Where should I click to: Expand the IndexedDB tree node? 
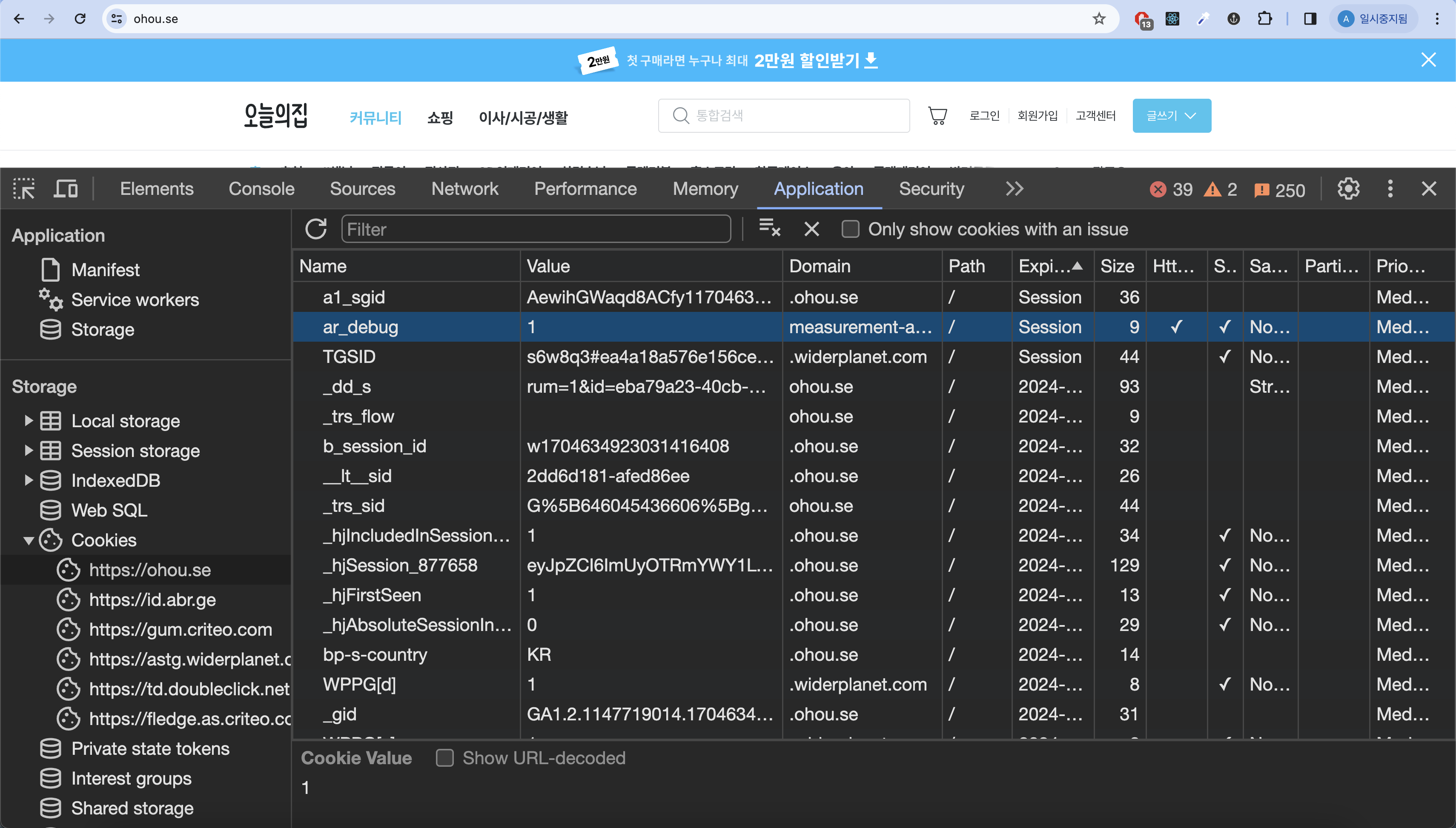point(29,480)
